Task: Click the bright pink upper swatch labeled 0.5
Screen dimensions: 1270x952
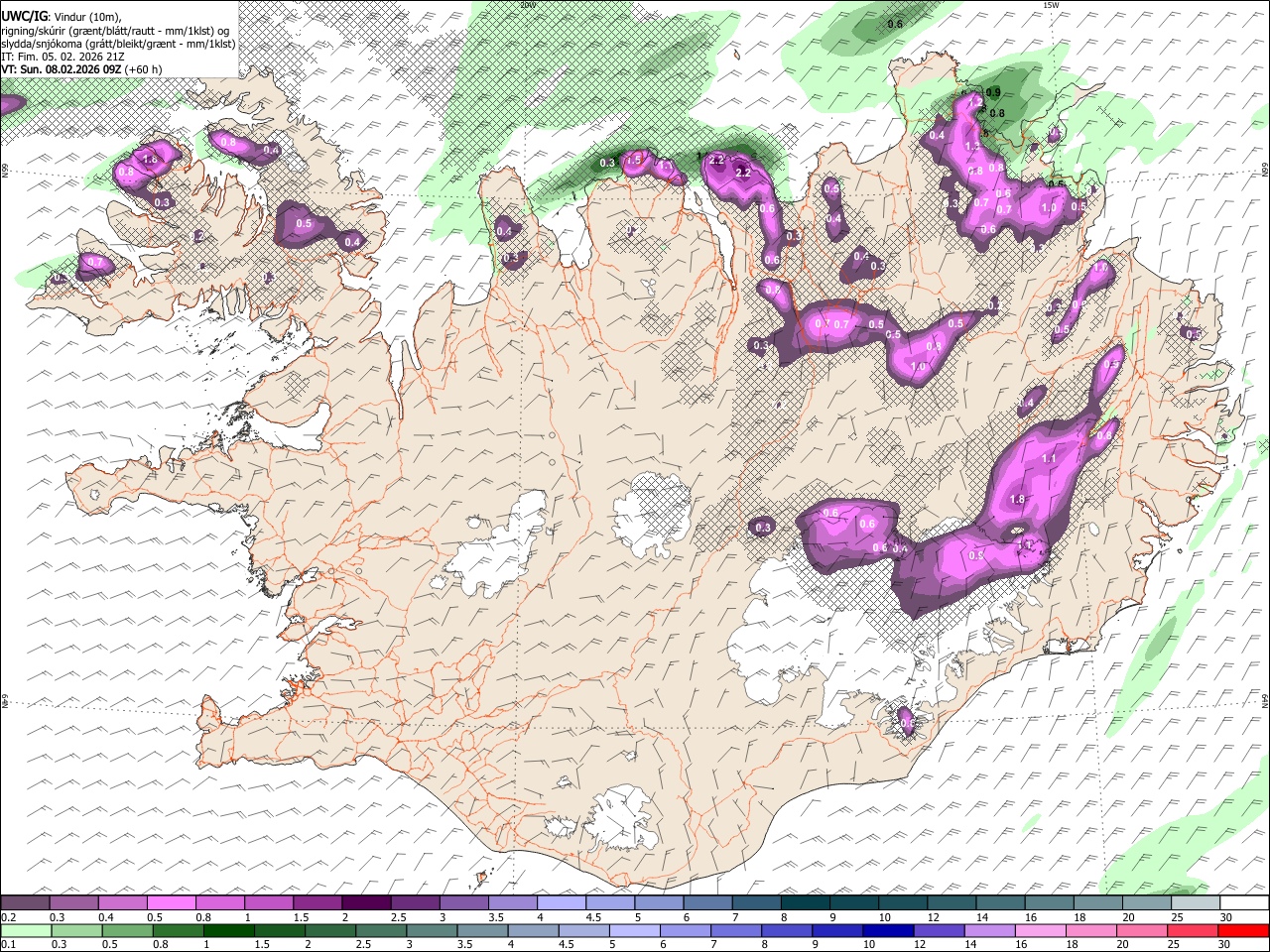Action: (x=172, y=903)
